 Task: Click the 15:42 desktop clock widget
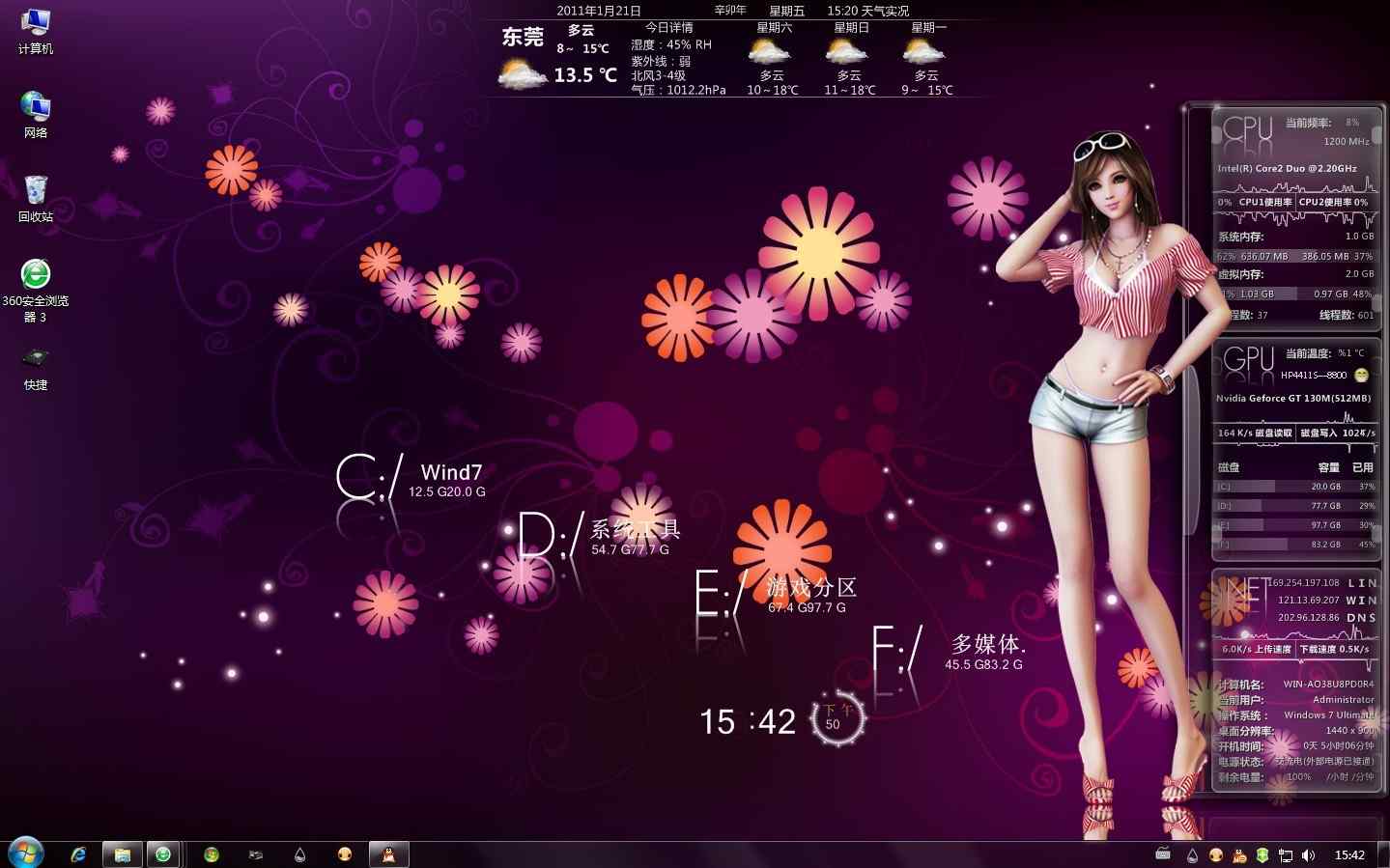pyautogui.click(x=748, y=721)
